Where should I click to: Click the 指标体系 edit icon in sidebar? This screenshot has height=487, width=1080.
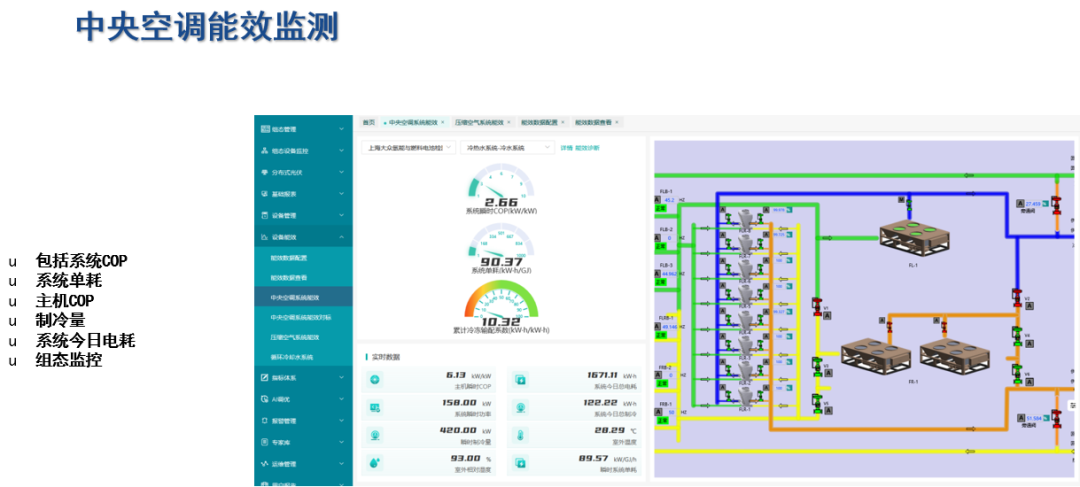tap(265, 377)
